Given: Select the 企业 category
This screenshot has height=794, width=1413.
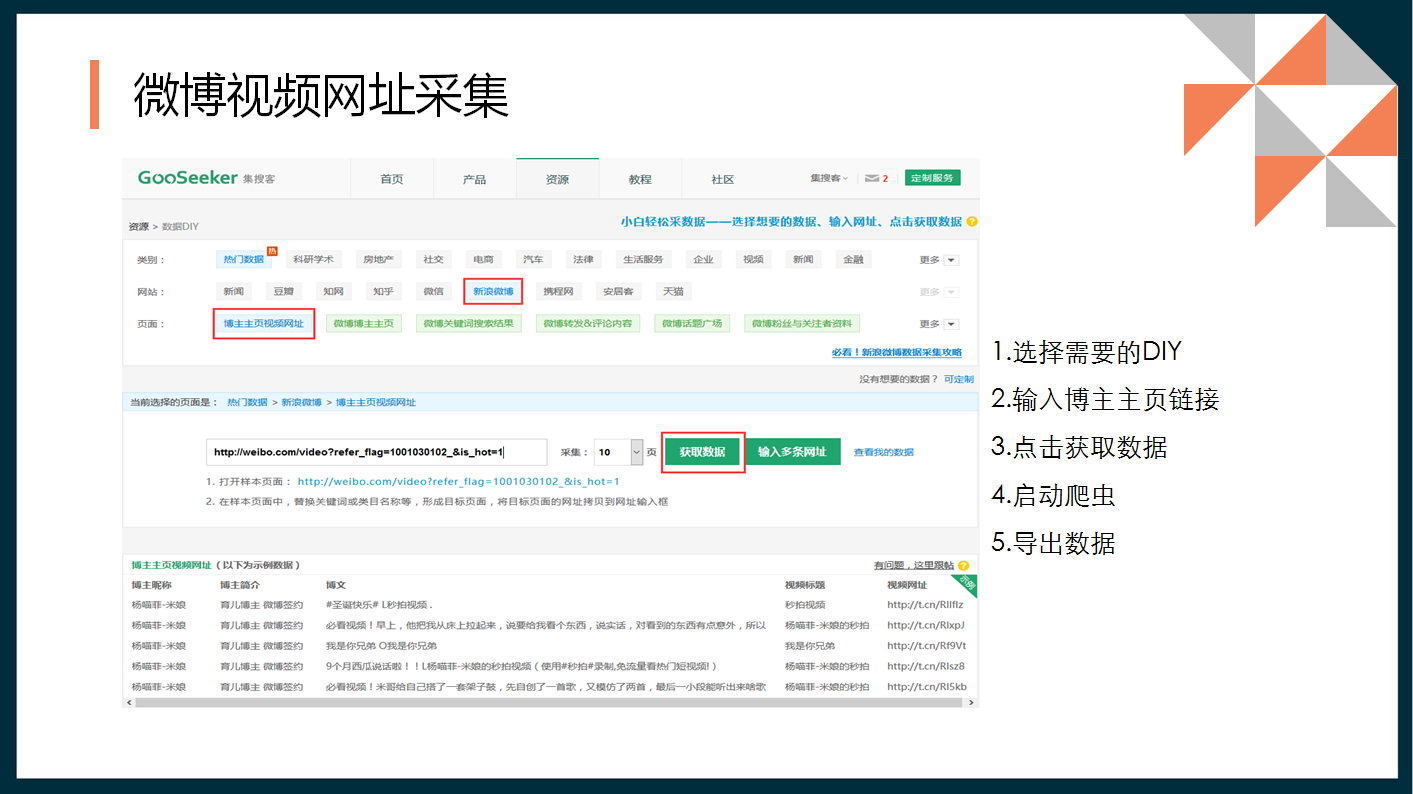Looking at the screenshot, I should coord(703,259).
